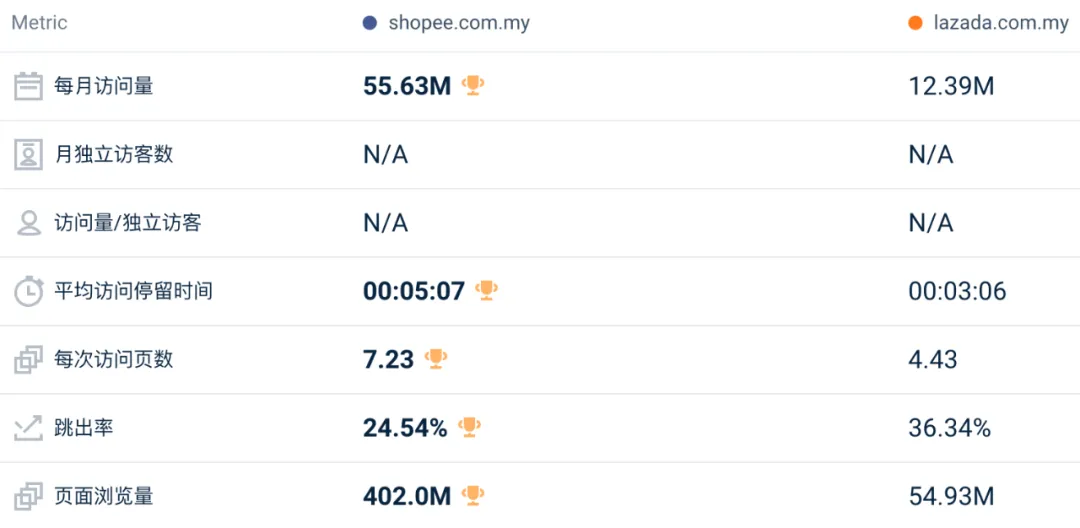Viewport: 1080px width, 528px height.
Task: Select the 跳出率 metric label
Action: [84, 428]
